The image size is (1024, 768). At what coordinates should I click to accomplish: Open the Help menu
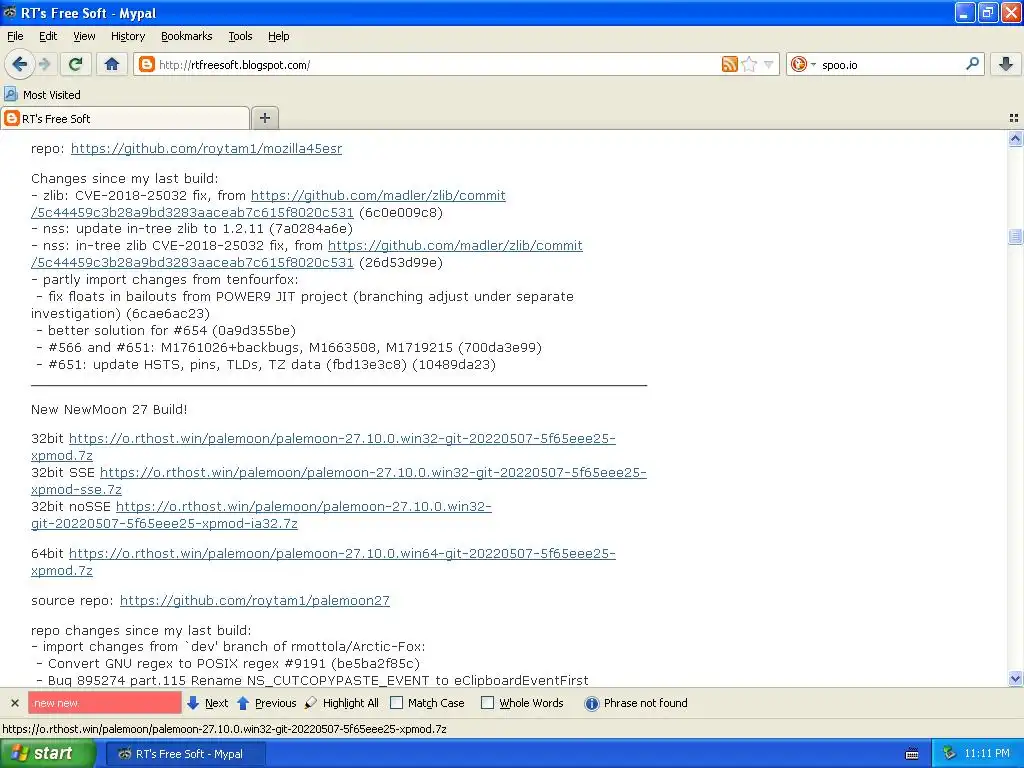click(x=278, y=37)
